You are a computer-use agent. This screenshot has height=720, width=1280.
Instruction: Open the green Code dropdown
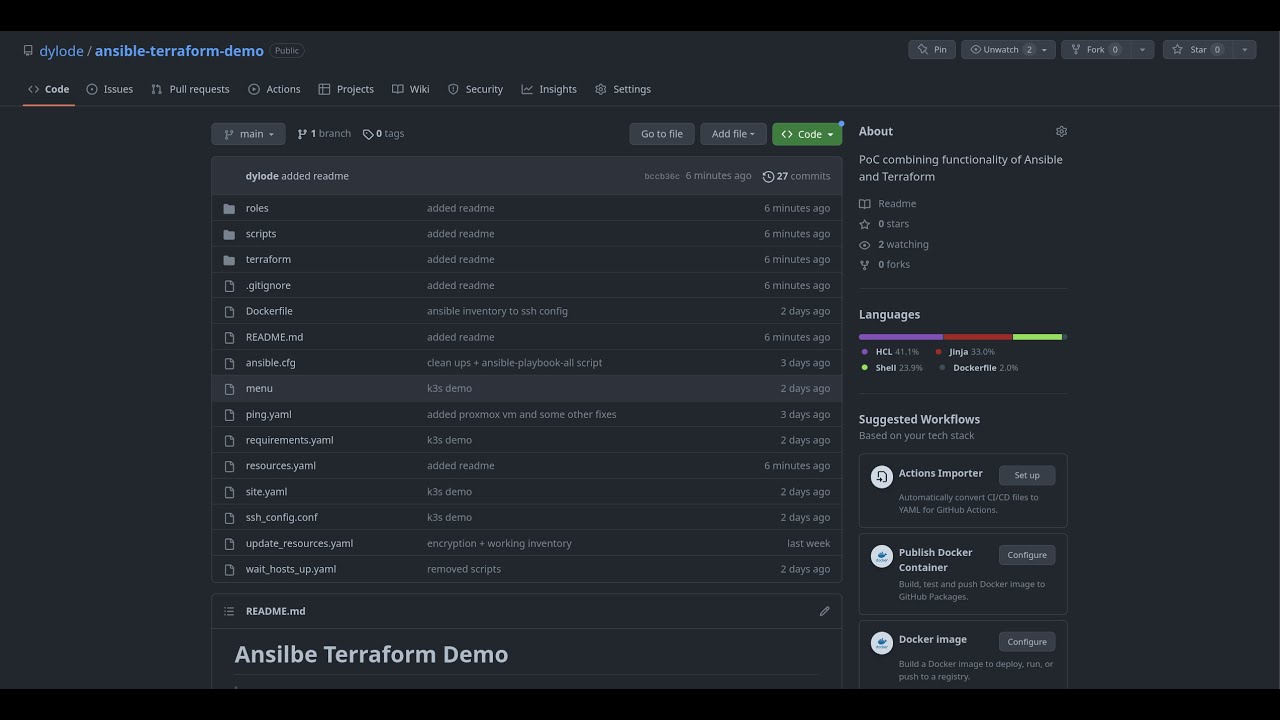[x=807, y=134]
